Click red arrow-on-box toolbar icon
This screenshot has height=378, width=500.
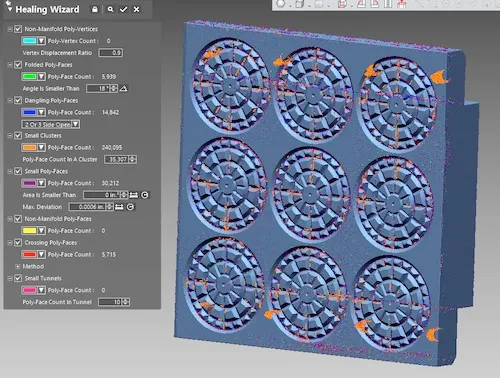click(402, 4)
